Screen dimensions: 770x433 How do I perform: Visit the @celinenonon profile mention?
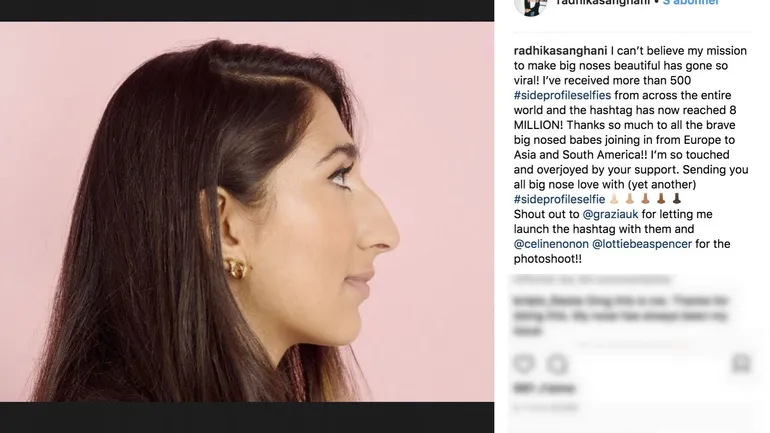tap(551, 244)
